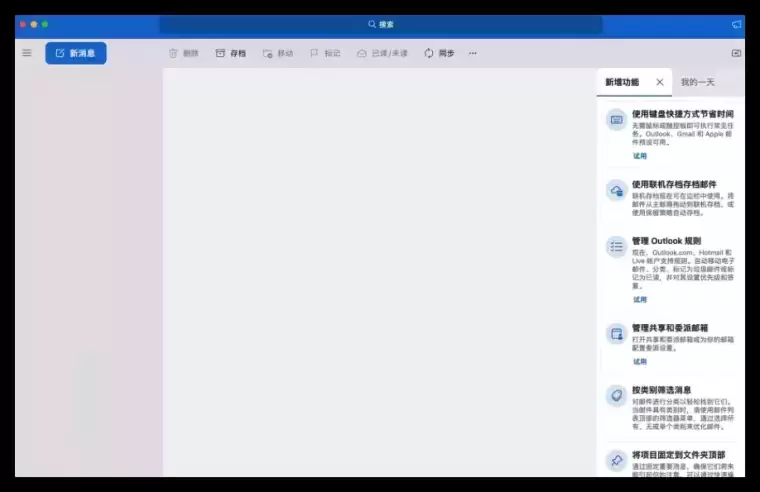Select the 新增功能 tab
This screenshot has width=760, height=492.
tap(622, 82)
